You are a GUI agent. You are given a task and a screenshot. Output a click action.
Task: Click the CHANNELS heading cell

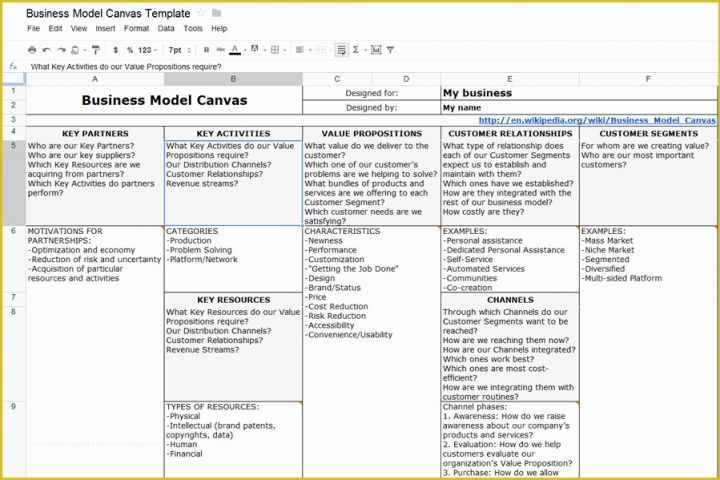(510, 300)
